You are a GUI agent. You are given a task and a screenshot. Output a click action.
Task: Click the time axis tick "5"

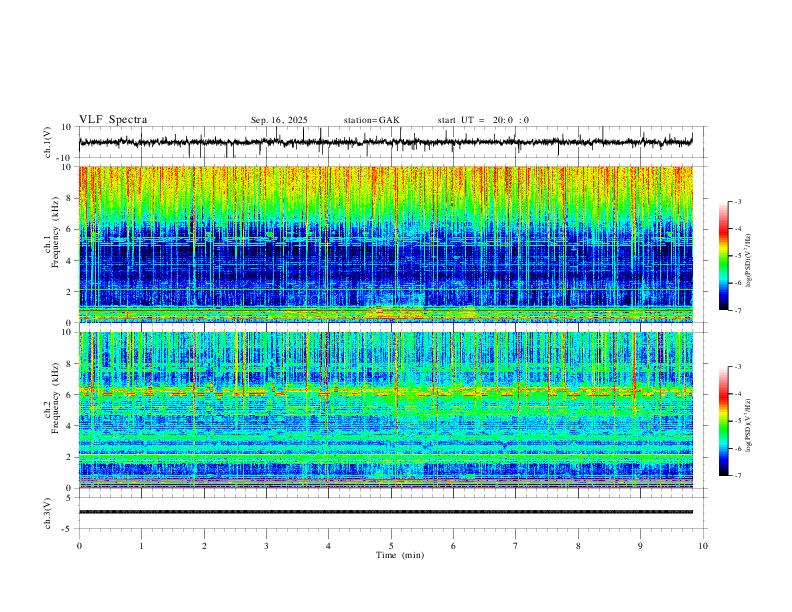click(x=391, y=546)
